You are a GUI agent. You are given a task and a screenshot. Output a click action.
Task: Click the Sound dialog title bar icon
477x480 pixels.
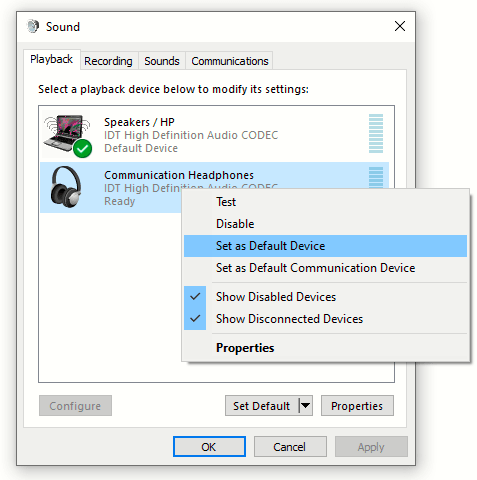33,26
